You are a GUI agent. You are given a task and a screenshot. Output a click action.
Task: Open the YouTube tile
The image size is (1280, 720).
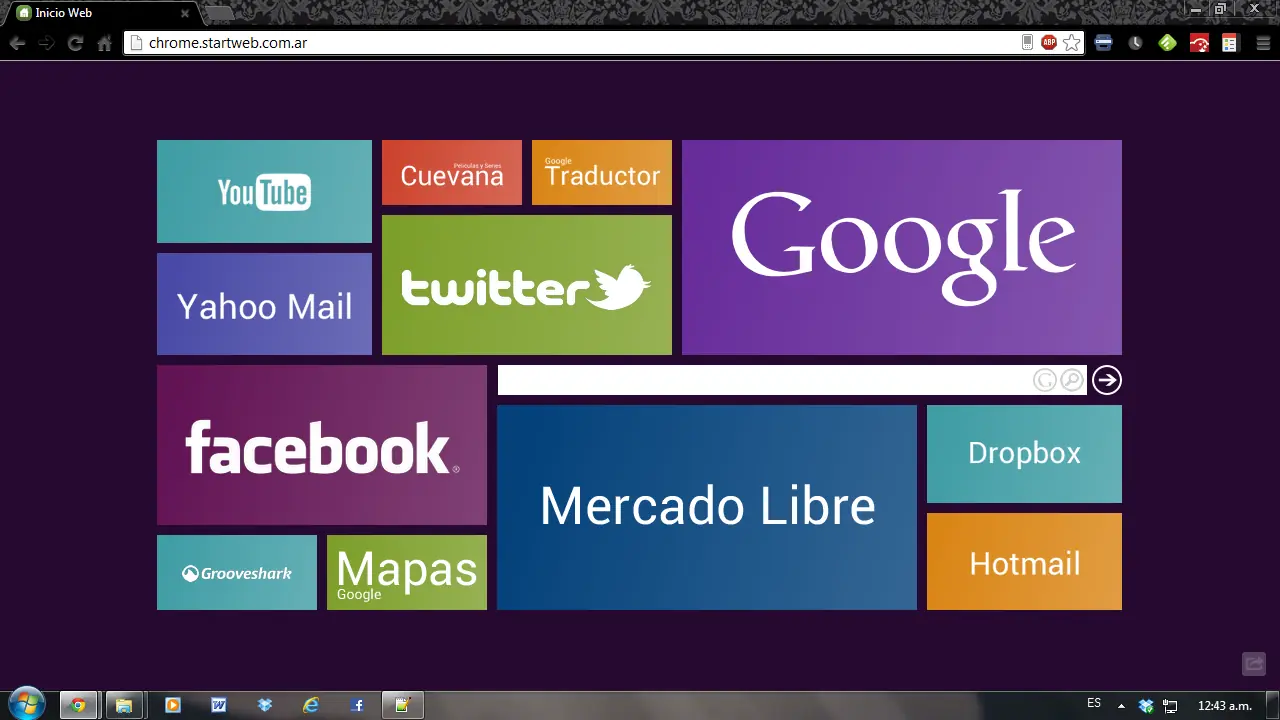click(264, 191)
